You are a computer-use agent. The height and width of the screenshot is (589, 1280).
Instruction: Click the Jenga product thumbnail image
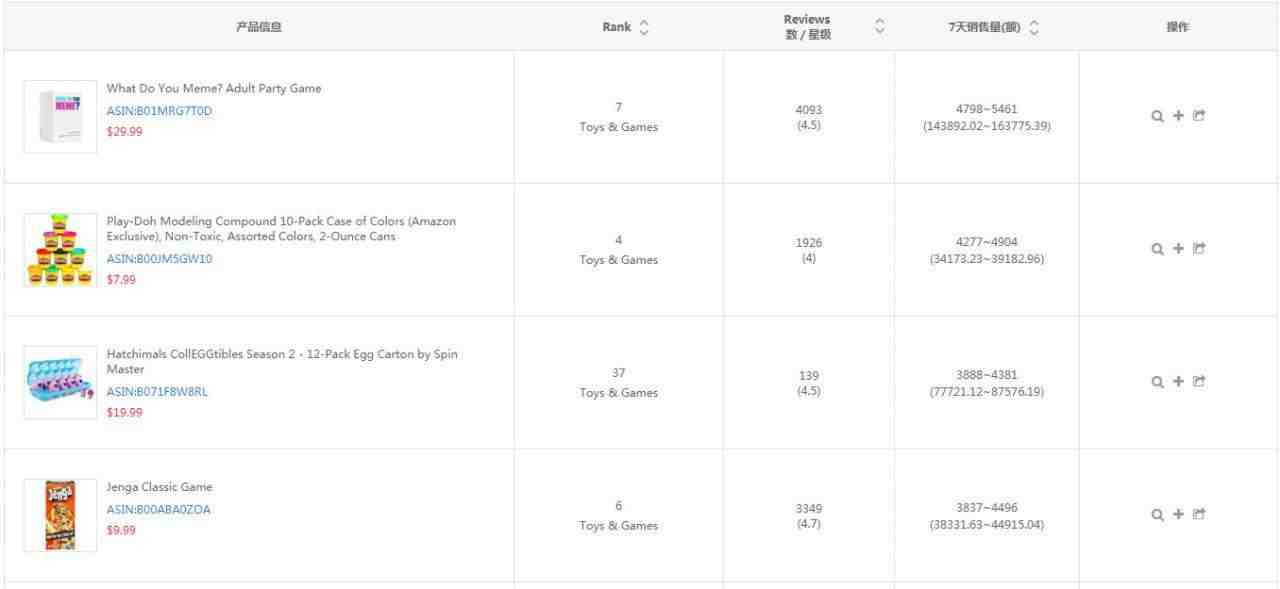coord(60,515)
